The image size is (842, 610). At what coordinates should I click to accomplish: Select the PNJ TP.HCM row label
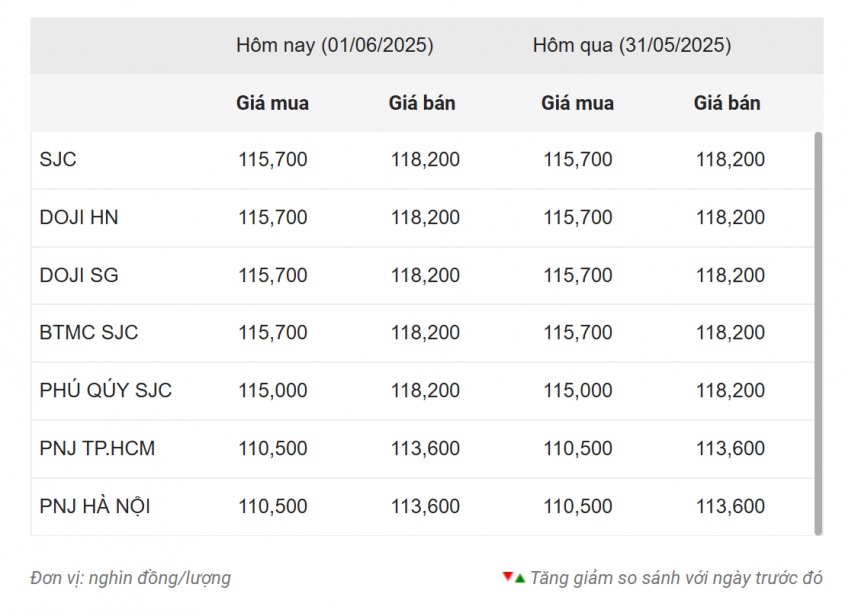click(97, 448)
